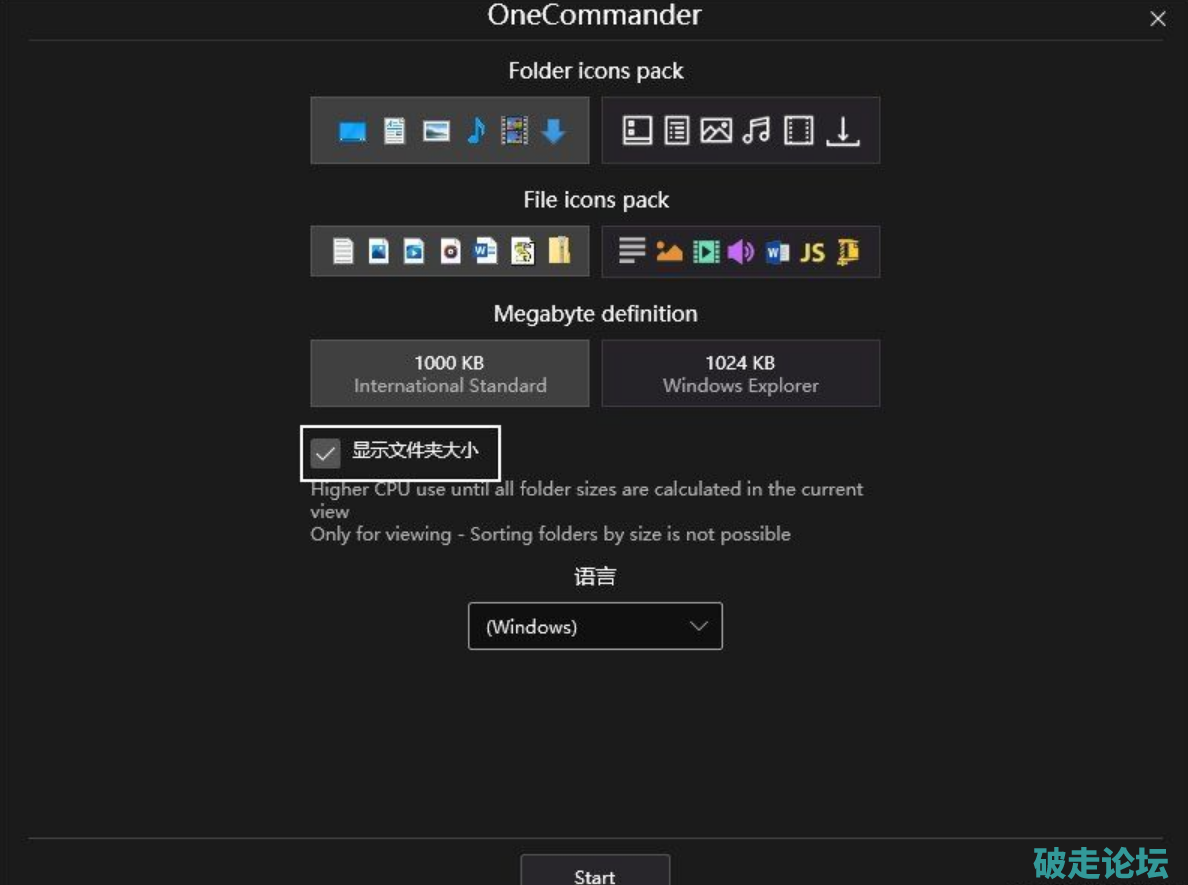Uncheck the 显示文件夹大小 checkbox
The height and width of the screenshot is (885, 1188).
[326, 453]
